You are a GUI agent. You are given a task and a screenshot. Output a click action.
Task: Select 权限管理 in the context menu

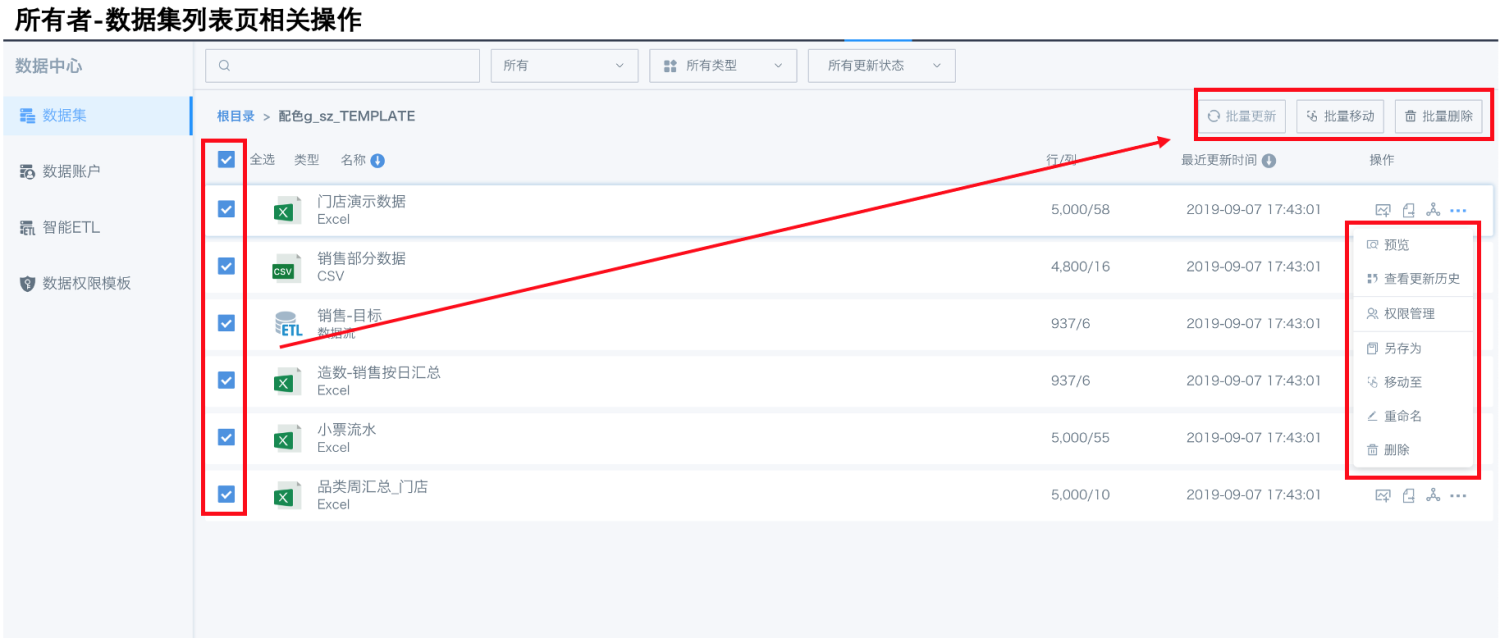(1409, 314)
